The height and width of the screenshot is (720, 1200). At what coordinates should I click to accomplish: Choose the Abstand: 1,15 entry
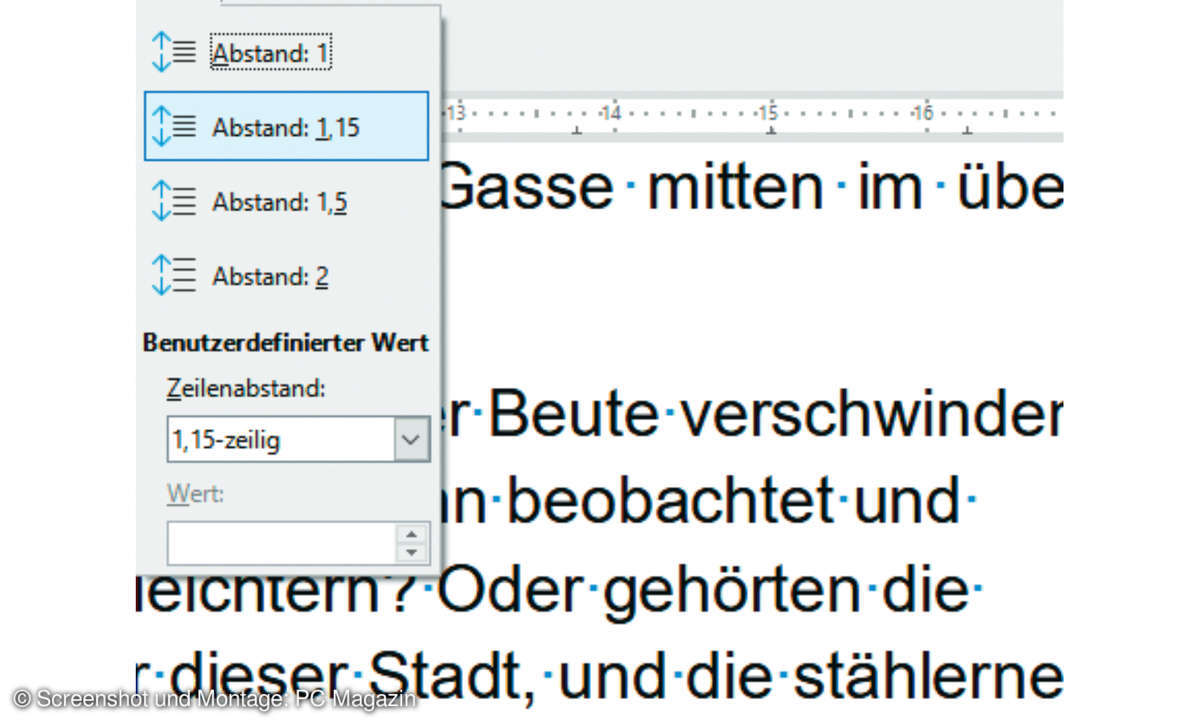[x=286, y=126]
